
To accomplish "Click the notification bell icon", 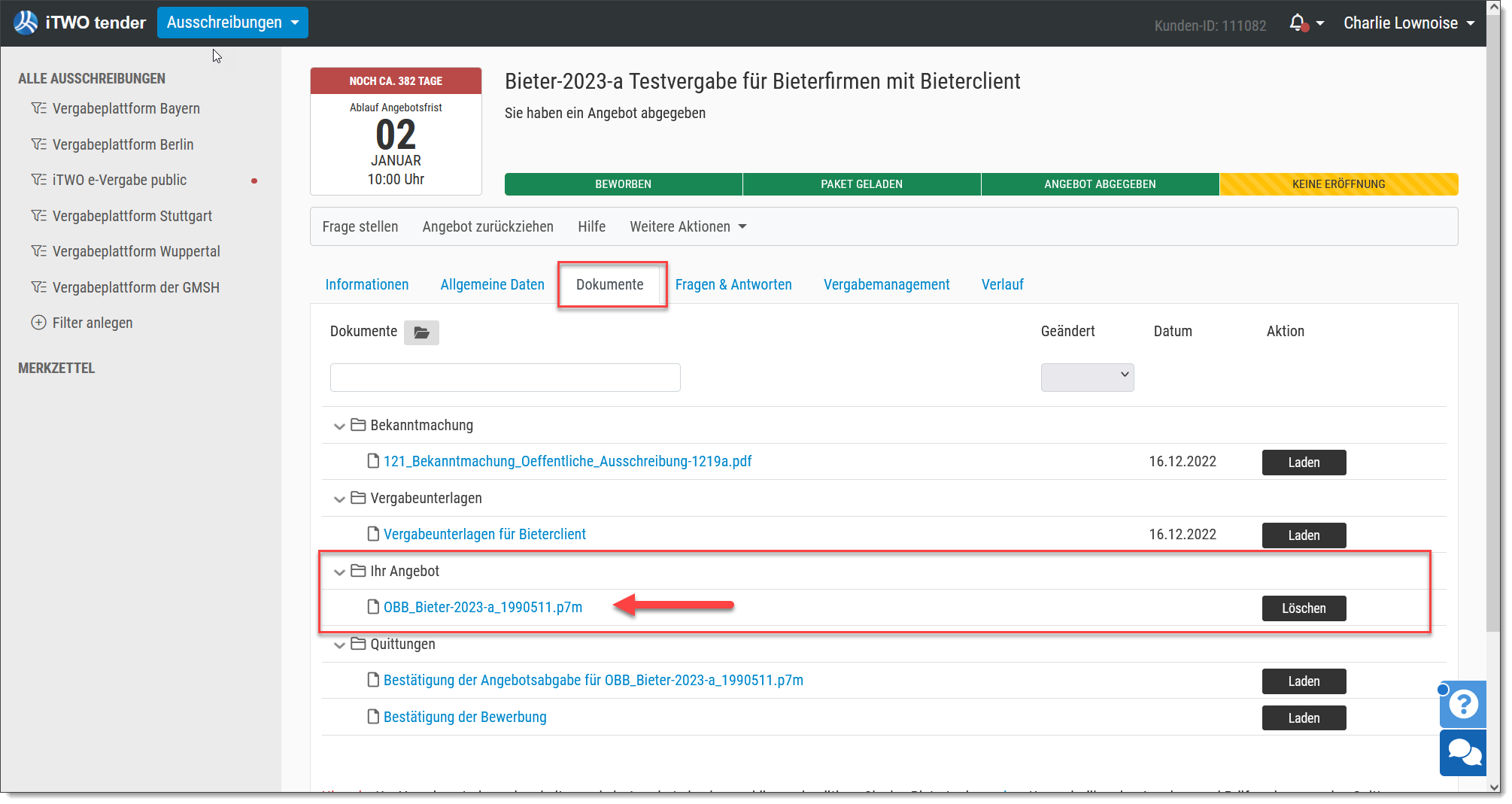I will [1297, 23].
